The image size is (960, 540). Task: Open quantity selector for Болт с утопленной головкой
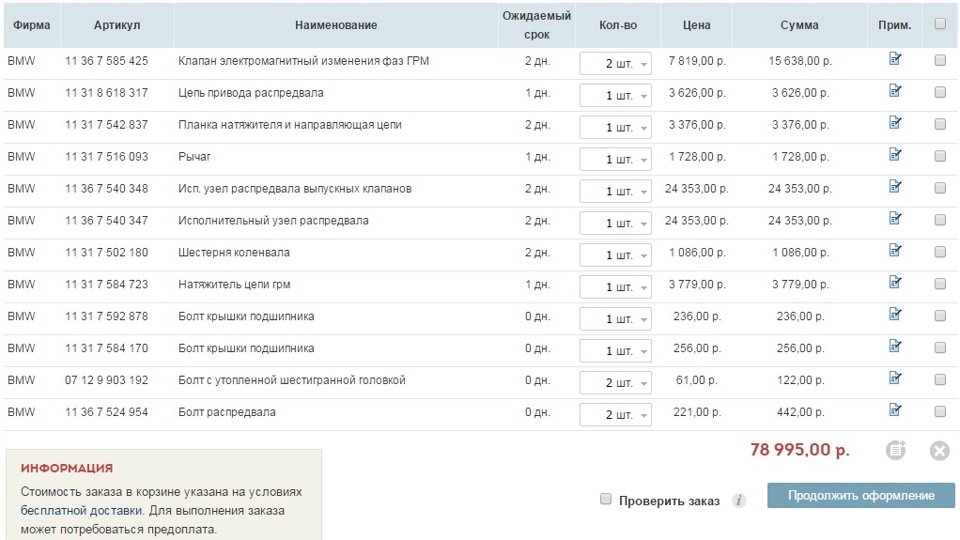[x=615, y=383]
